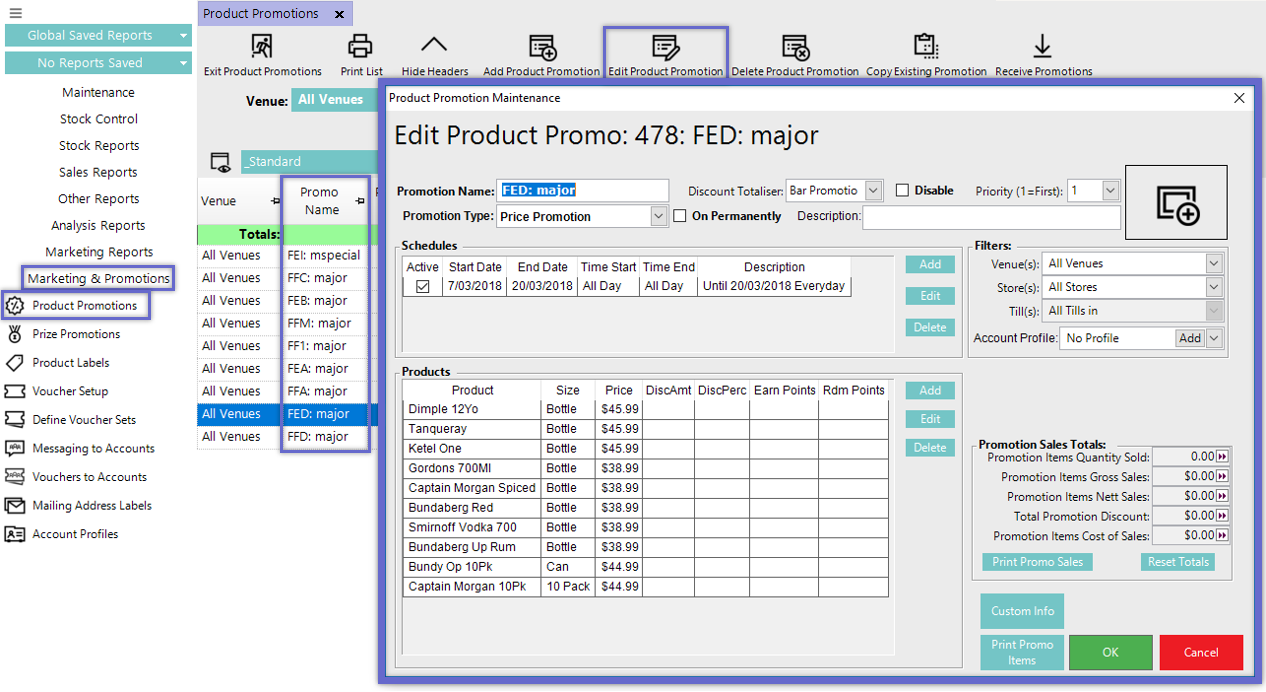
Task: Click the Reset Totals button
Action: [x=1178, y=562]
